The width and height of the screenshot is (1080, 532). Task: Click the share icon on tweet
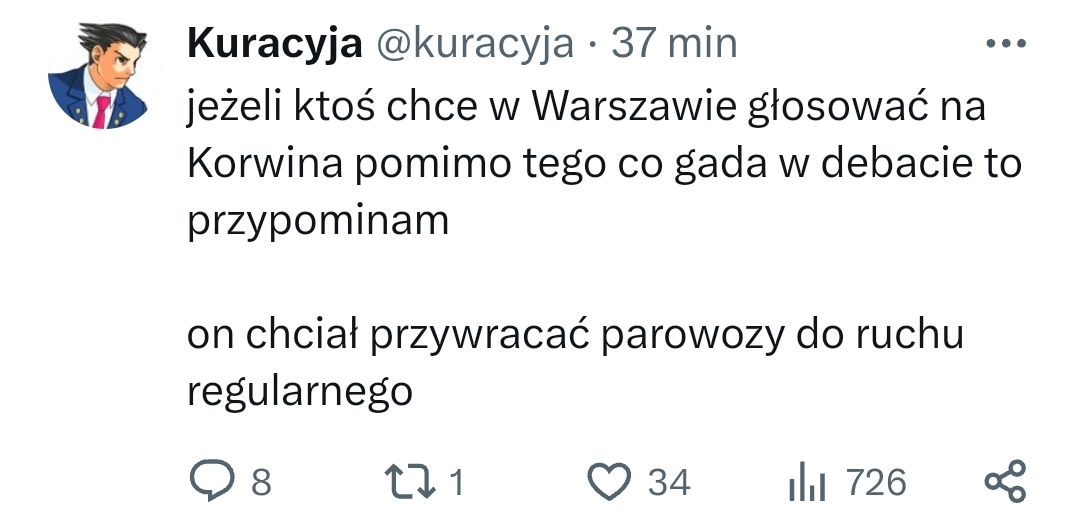(x=1005, y=481)
